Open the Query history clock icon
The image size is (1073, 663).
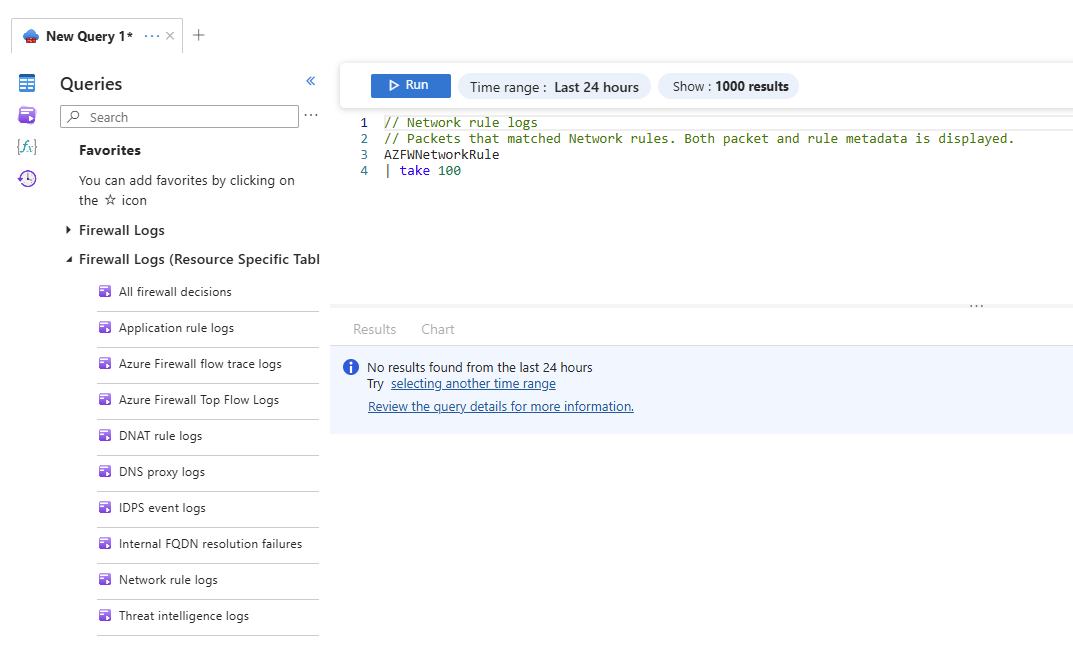27,179
